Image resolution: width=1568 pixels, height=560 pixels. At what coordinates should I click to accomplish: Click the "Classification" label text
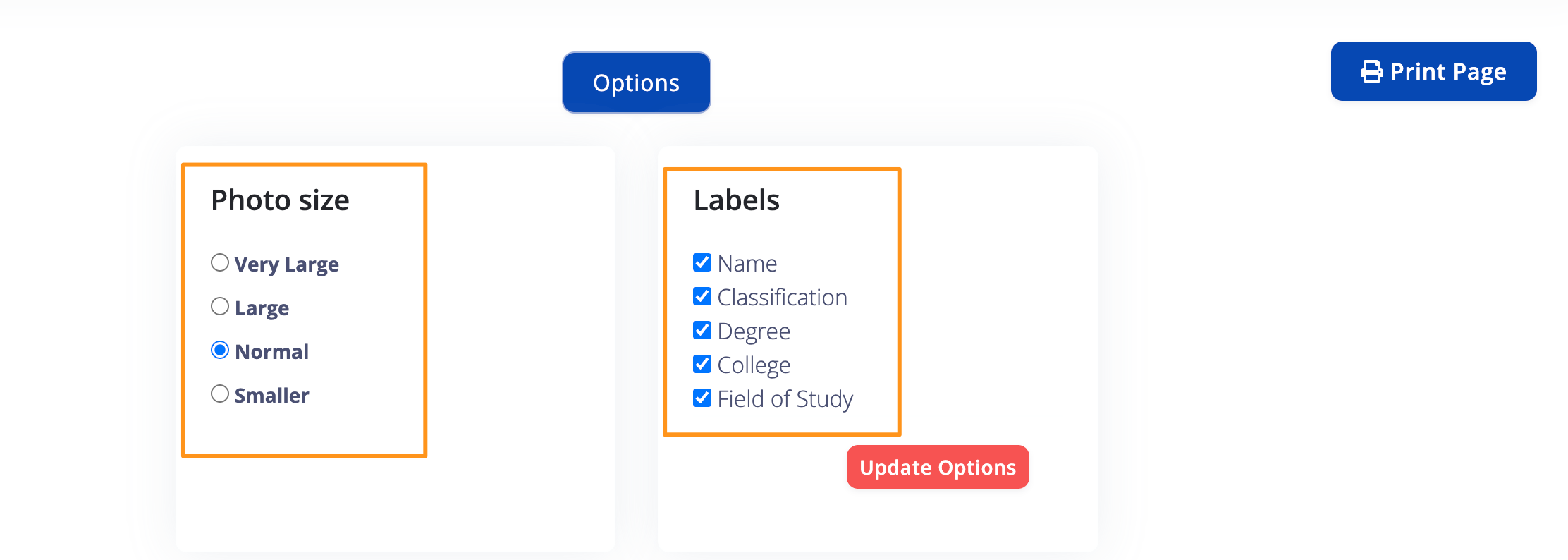(x=782, y=298)
